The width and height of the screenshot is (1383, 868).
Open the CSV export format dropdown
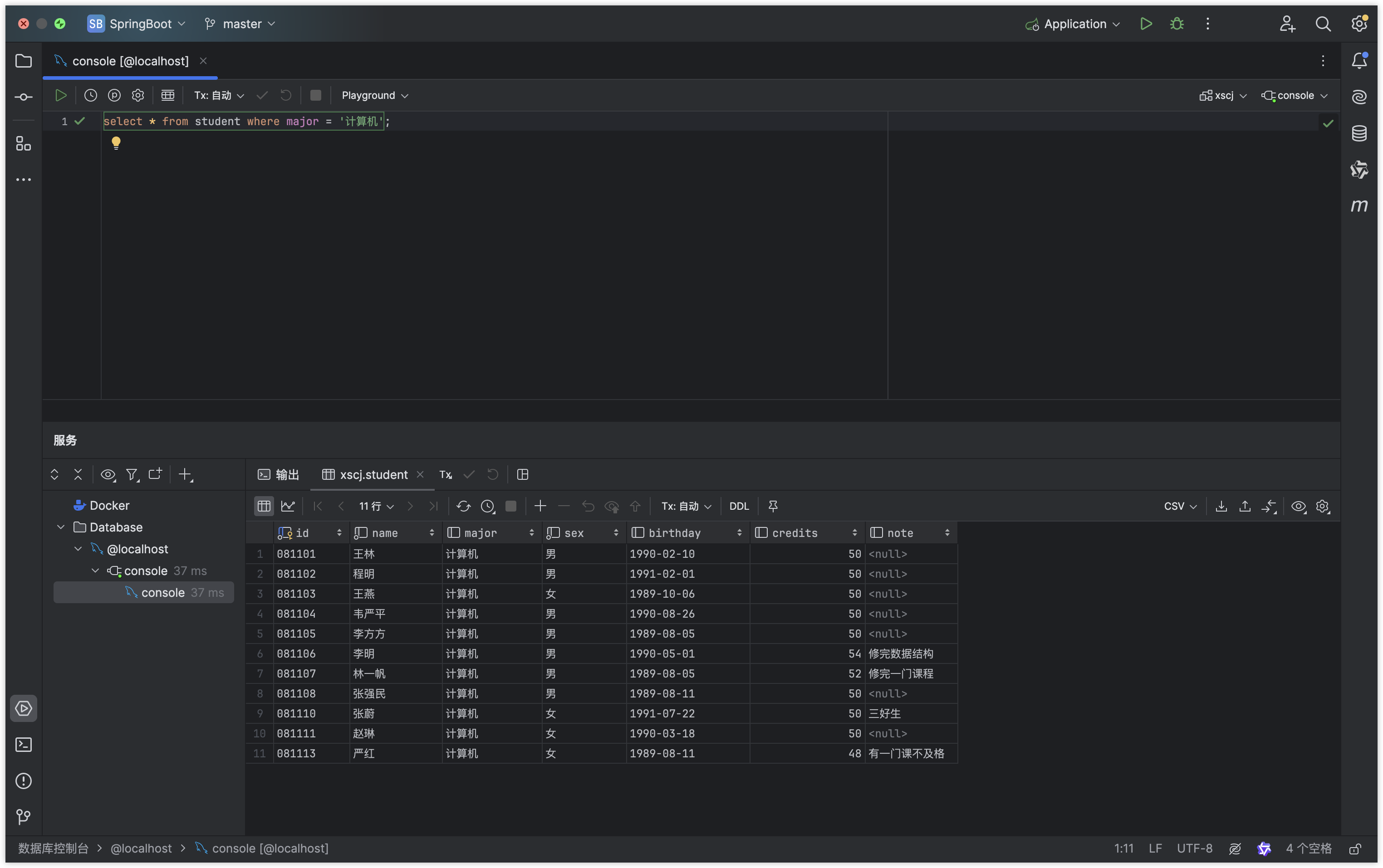coord(1180,506)
